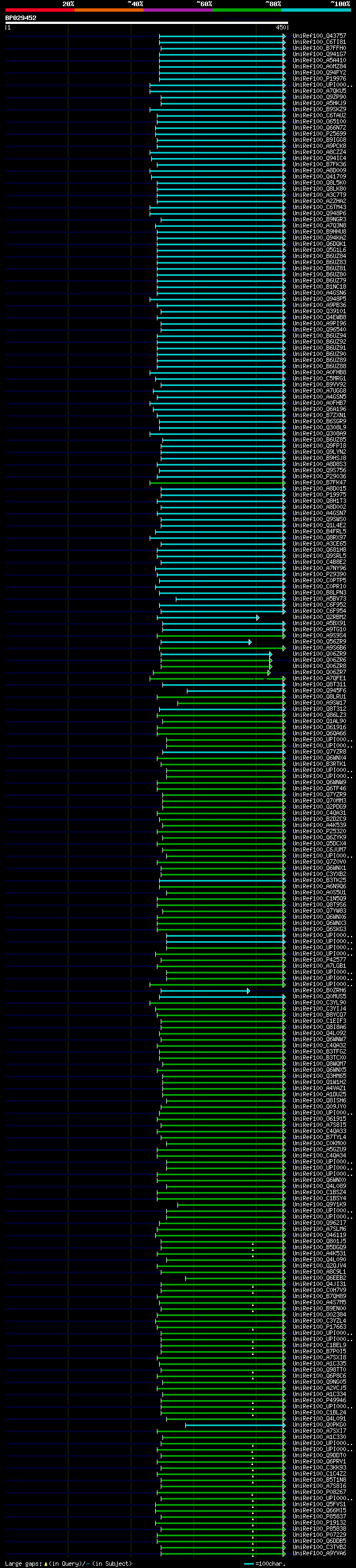This screenshot has height=1568, width=356.
Task: Select hit UniRef100_A5BX91
Action: 319,624
